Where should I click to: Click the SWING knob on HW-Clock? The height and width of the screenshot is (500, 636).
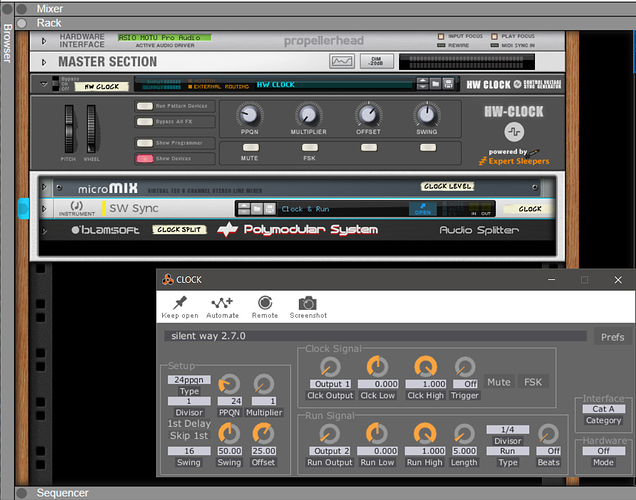pos(426,115)
